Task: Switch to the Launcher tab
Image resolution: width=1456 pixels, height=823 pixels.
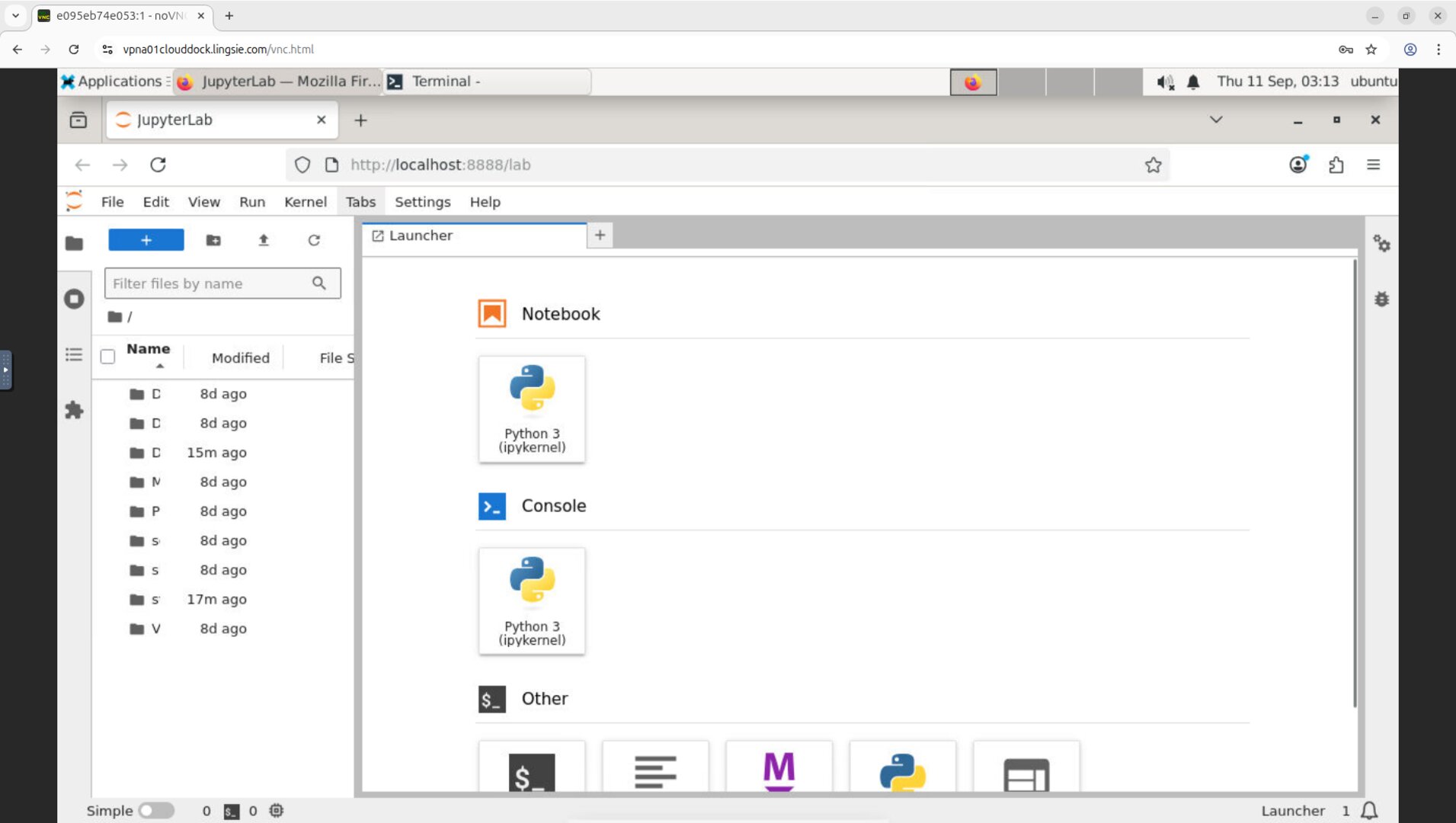Action: tap(421, 235)
